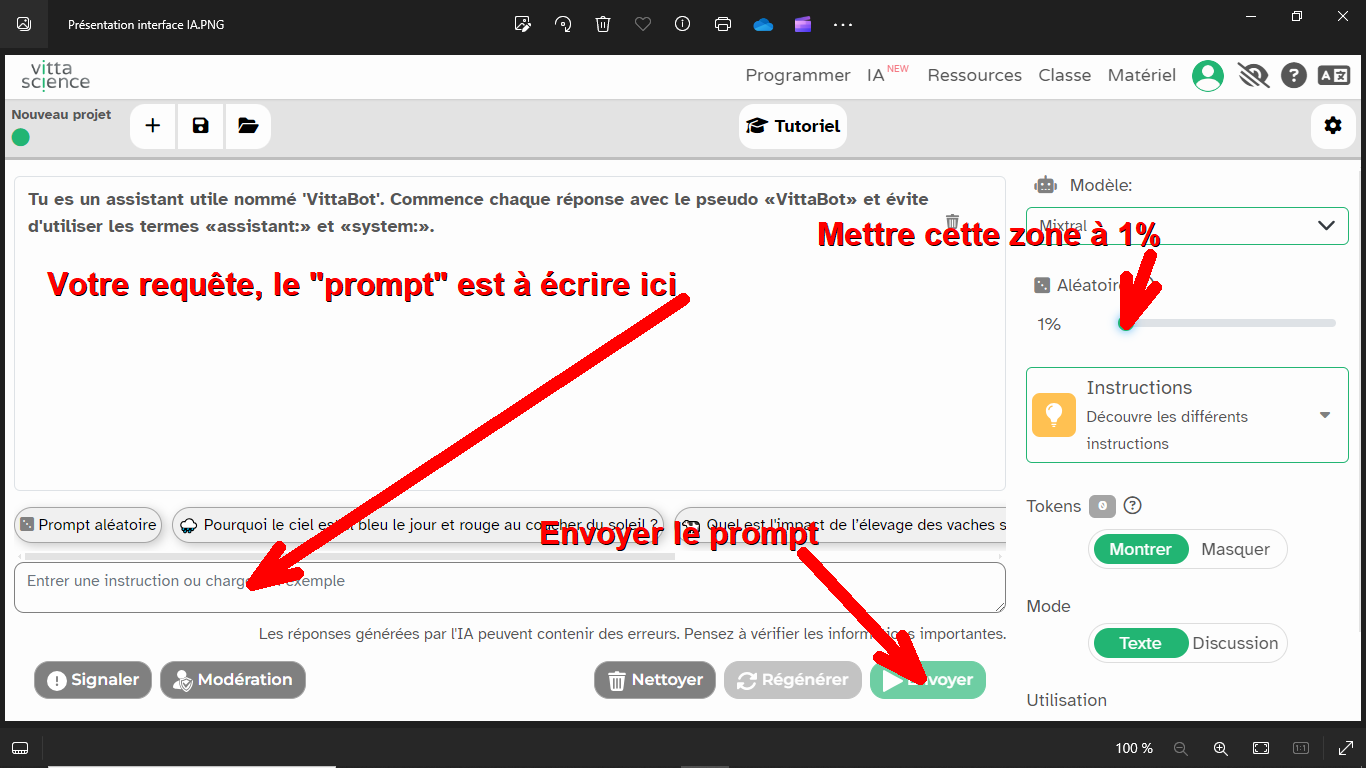This screenshot has height=768, width=1366.
Task: Select Montrer to show tokens
Action: 1140,549
